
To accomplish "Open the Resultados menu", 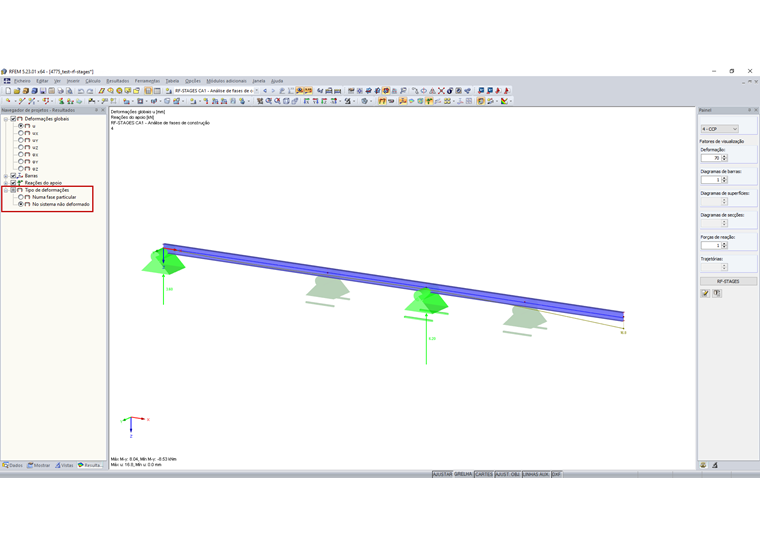I will (118, 81).
